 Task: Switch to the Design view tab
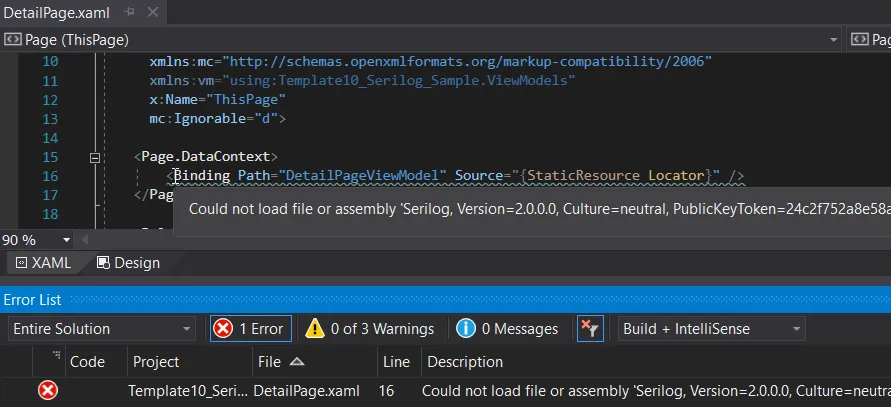[128, 263]
